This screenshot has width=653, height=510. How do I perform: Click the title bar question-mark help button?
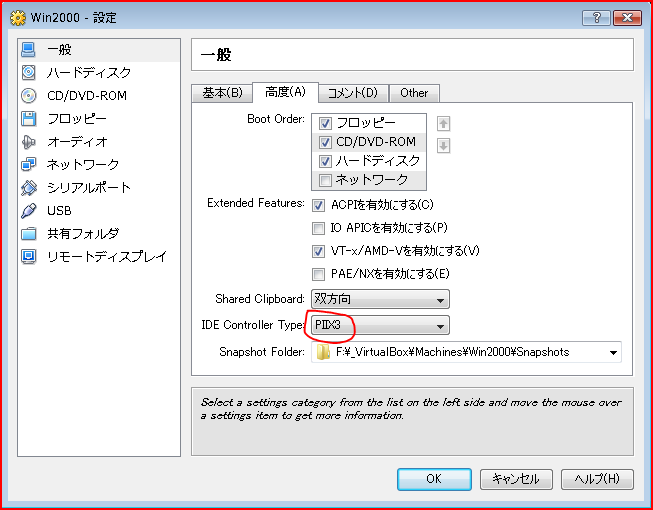(x=596, y=18)
